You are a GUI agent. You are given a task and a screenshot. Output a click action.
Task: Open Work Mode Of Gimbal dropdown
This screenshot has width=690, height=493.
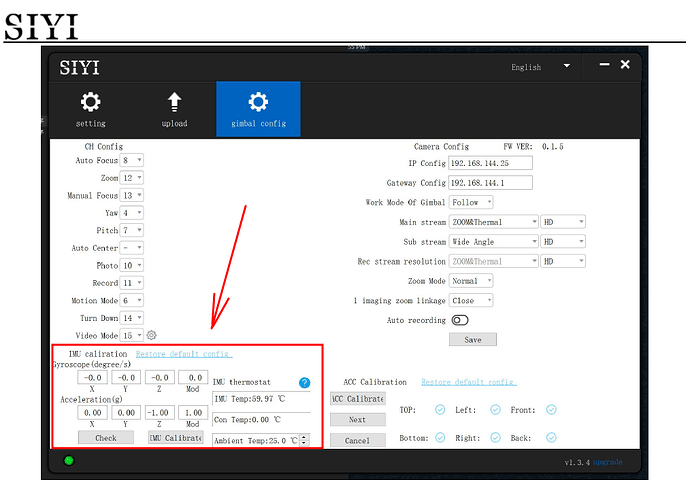471,202
